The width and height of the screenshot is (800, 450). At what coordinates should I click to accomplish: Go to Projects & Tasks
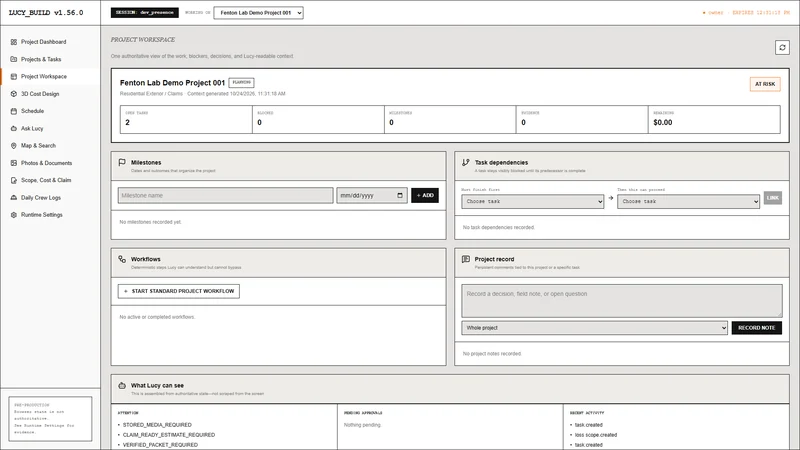(41, 59)
